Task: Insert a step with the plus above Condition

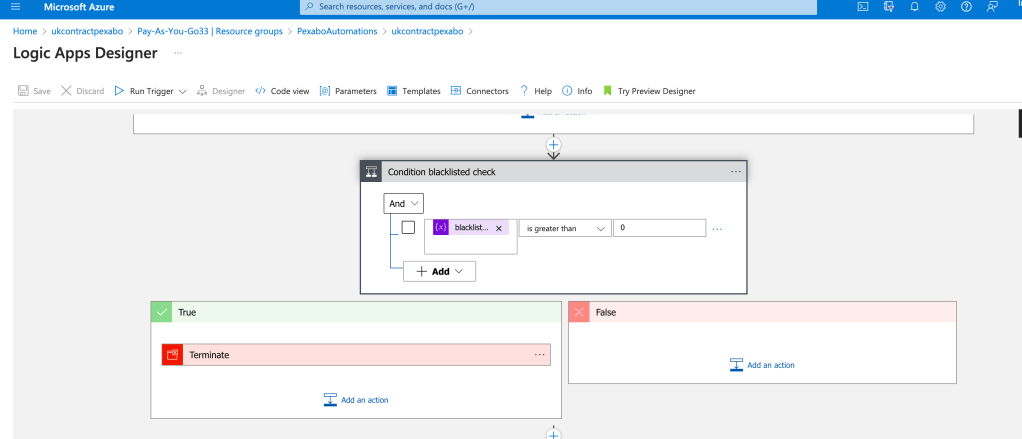Action: pyautogui.click(x=553, y=145)
